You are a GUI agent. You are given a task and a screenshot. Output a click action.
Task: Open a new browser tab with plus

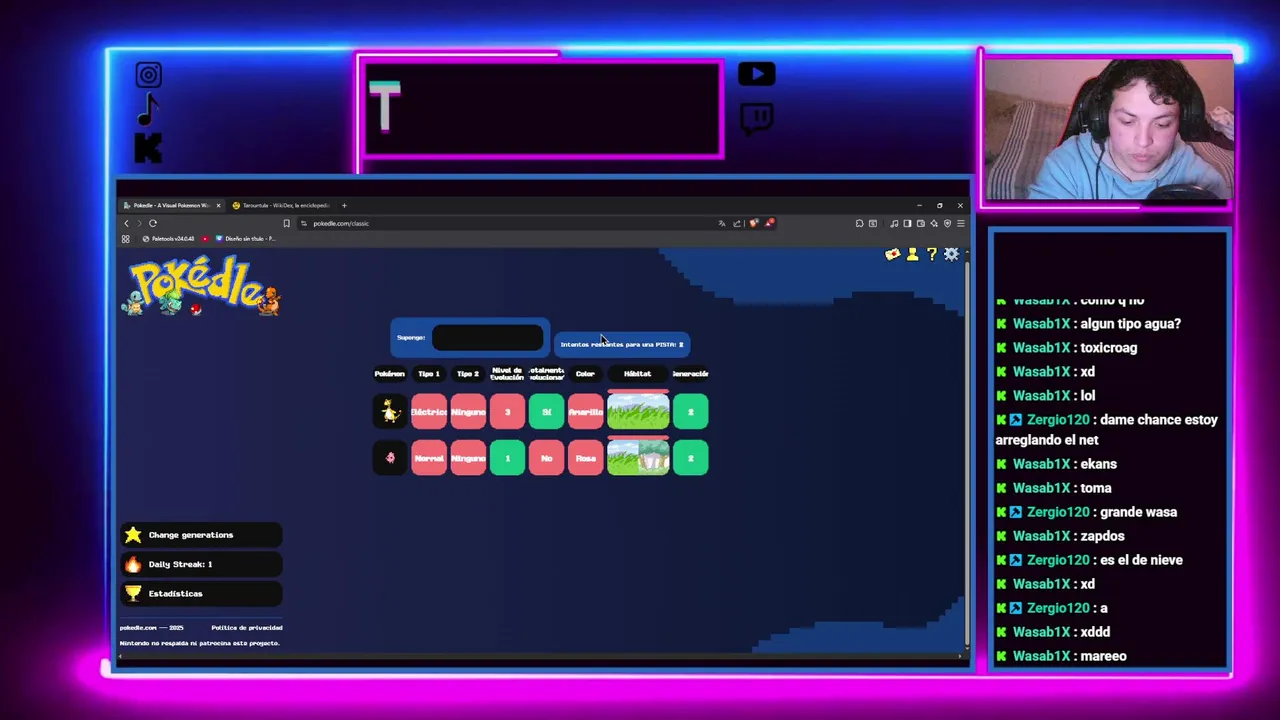tap(344, 205)
